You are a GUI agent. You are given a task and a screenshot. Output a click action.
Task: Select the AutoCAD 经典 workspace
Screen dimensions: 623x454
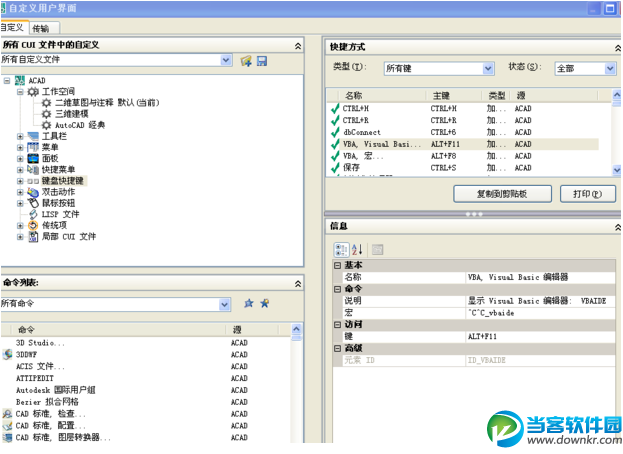click(x=79, y=125)
